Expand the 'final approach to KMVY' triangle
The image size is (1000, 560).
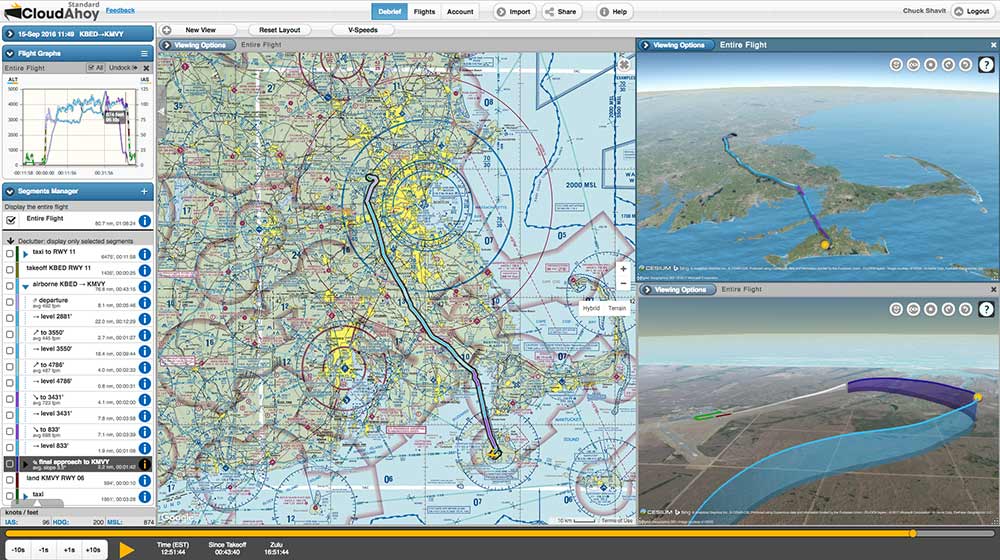pyautogui.click(x=26, y=464)
